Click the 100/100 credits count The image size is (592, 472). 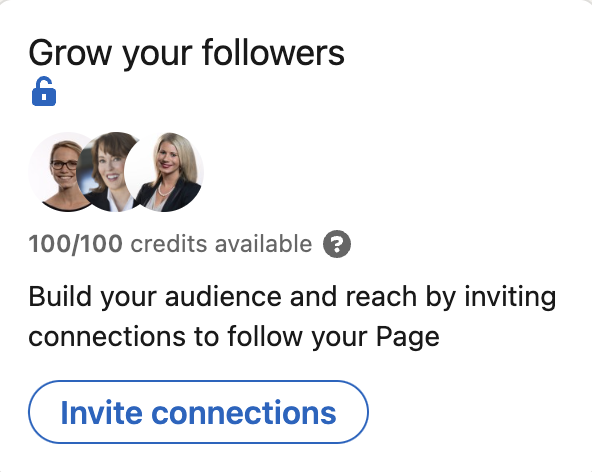[x=76, y=244]
